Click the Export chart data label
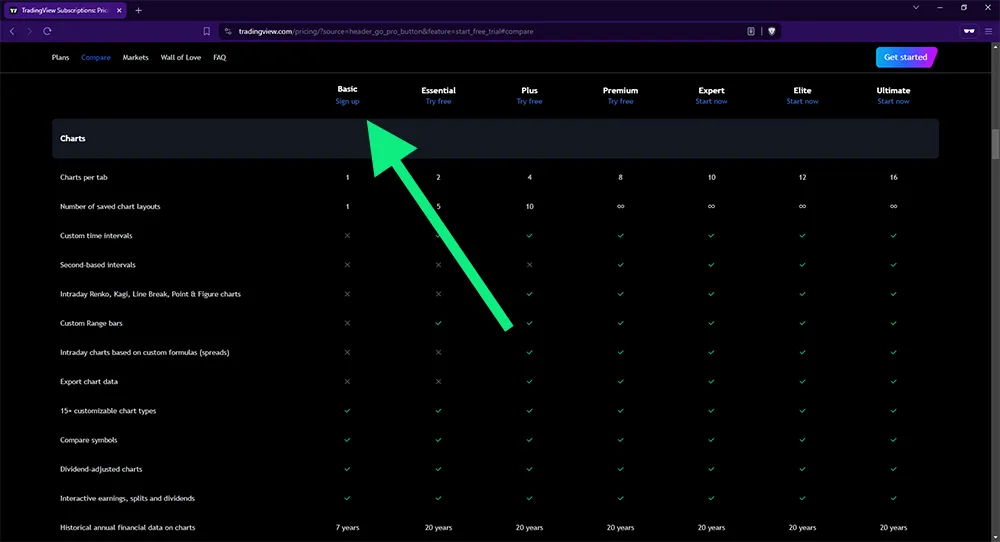The width and height of the screenshot is (1000, 542). [x=89, y=382]
